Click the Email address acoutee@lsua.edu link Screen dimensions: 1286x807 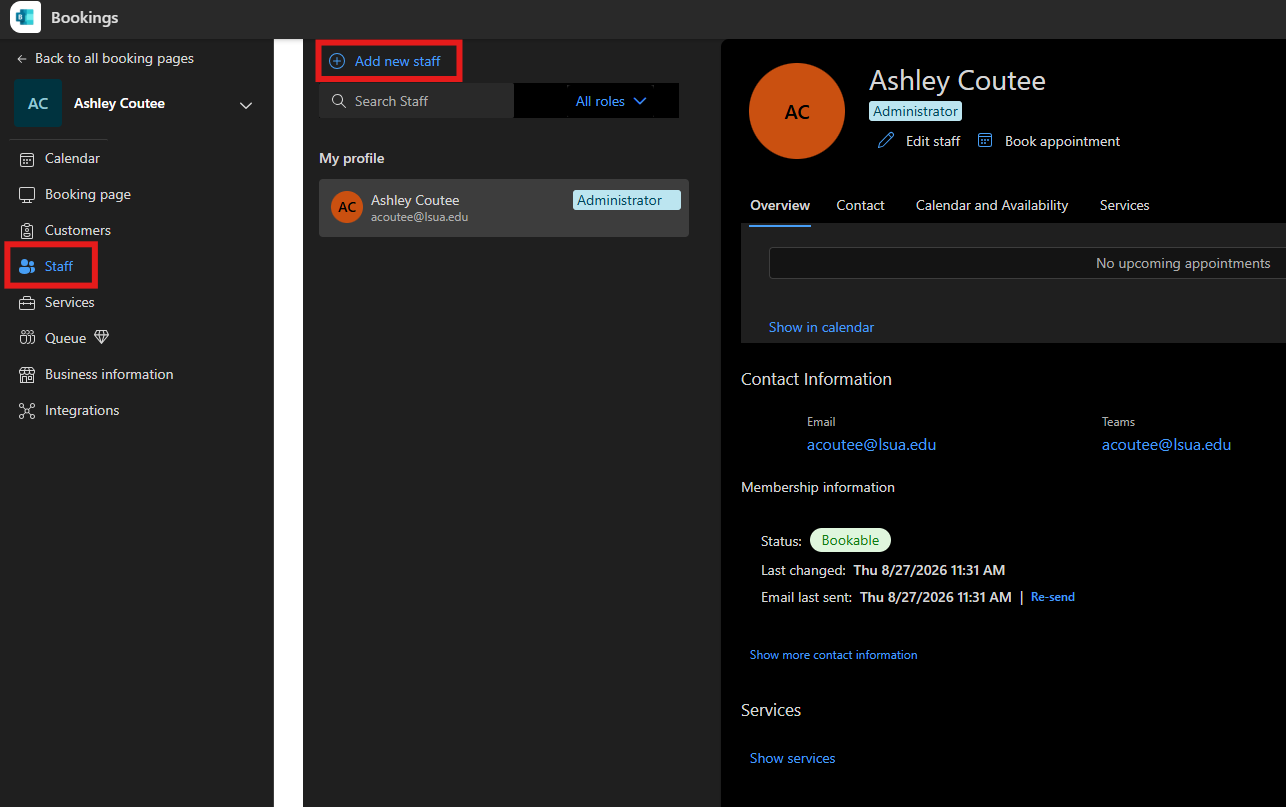pyautogui.click(x=871, y=445)
